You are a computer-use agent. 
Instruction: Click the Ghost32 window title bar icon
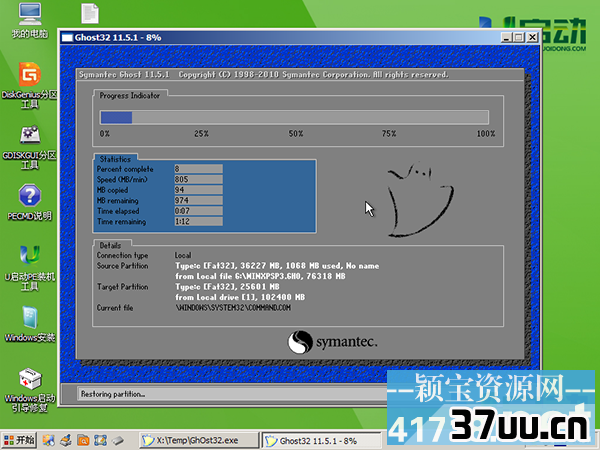(x=67, y=38)
